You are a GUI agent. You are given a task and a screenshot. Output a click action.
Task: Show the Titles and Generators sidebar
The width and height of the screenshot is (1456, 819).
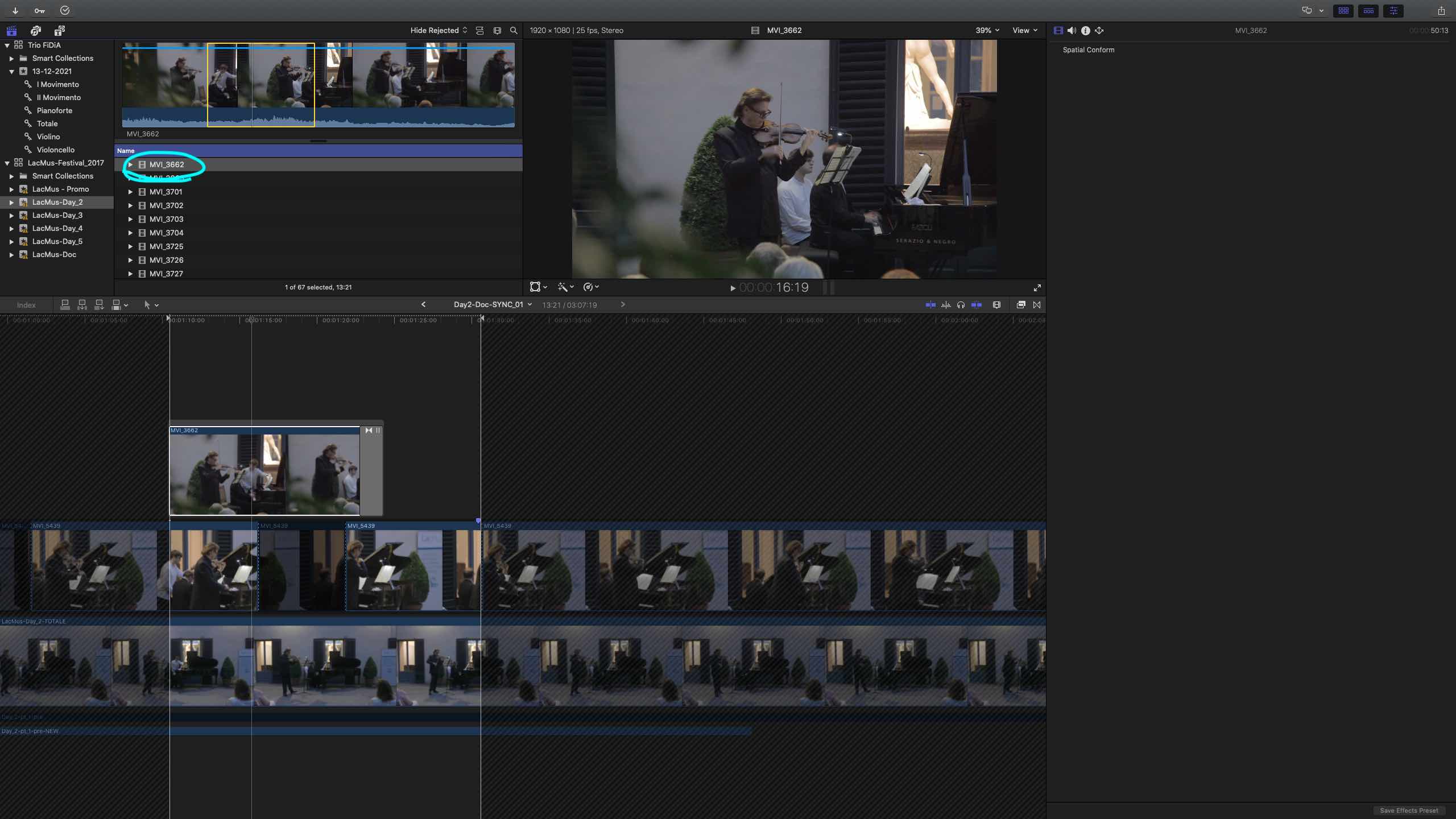[x=59, y=30]
